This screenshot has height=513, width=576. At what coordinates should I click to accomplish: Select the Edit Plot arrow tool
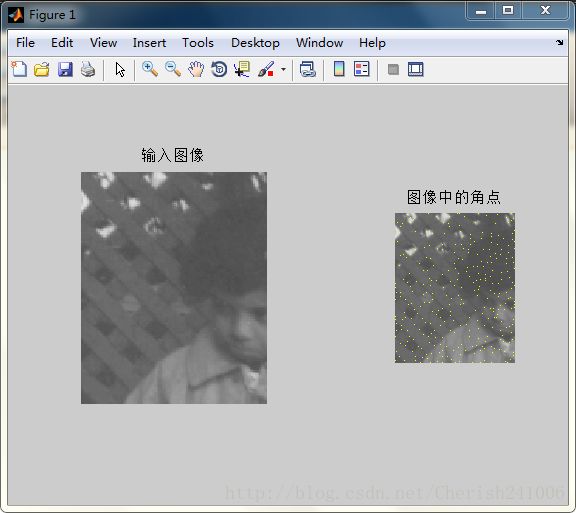click(x=120, y=69)
